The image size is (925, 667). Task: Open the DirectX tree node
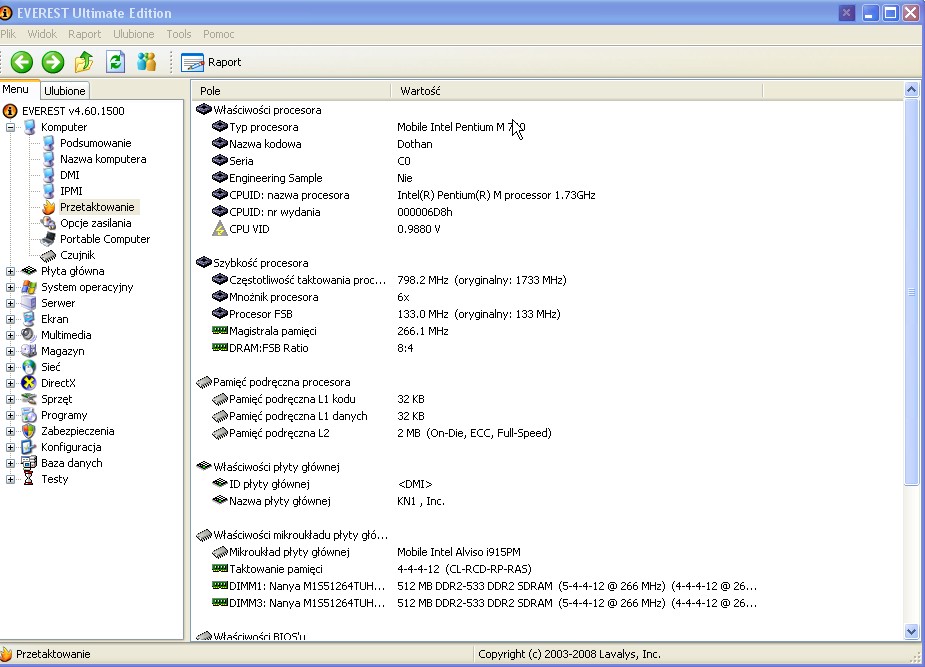click(x=58, y=383)
